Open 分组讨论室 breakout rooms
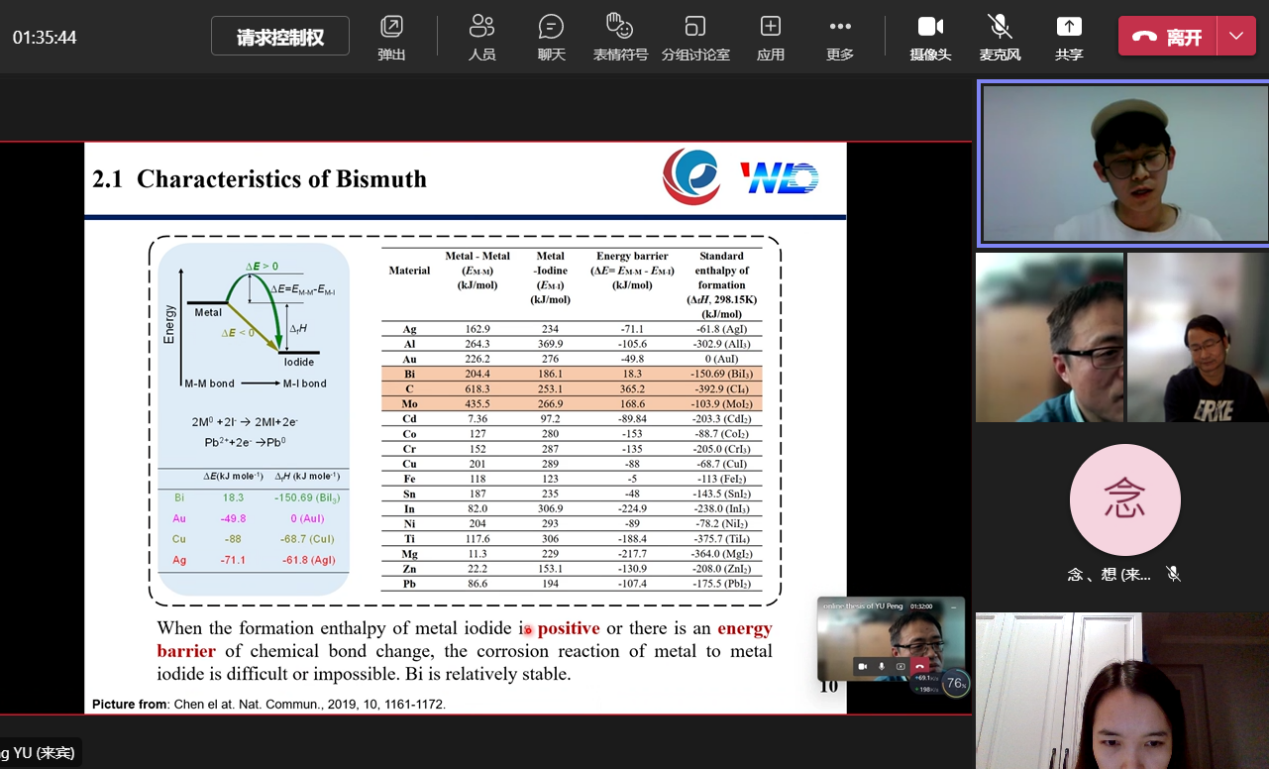 coord(695,37)
